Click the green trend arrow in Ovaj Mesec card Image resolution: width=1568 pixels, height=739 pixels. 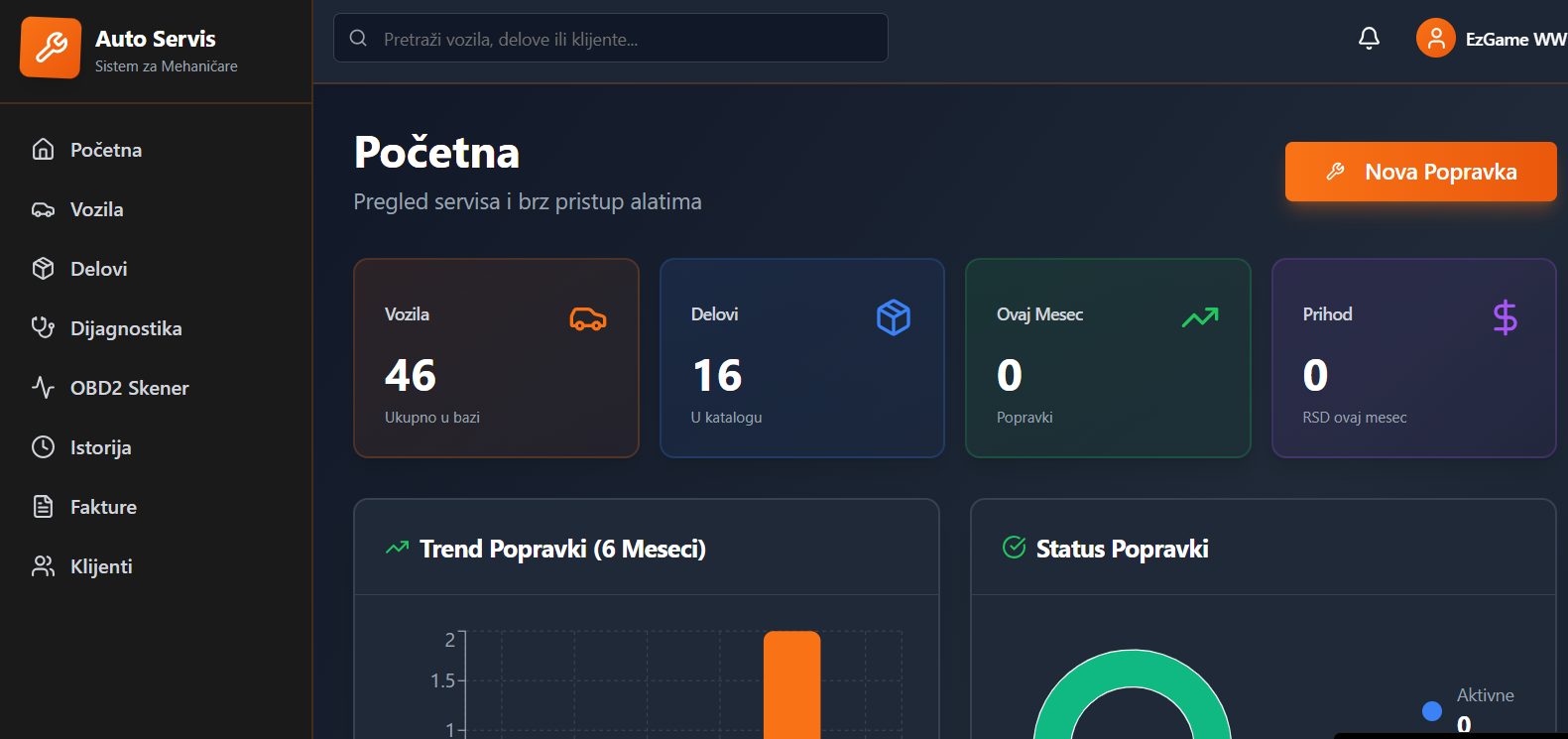pos(1199,317)
